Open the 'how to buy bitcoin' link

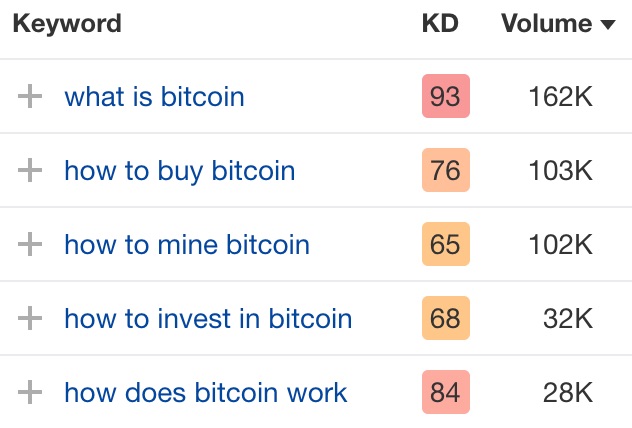click(179, 171)
